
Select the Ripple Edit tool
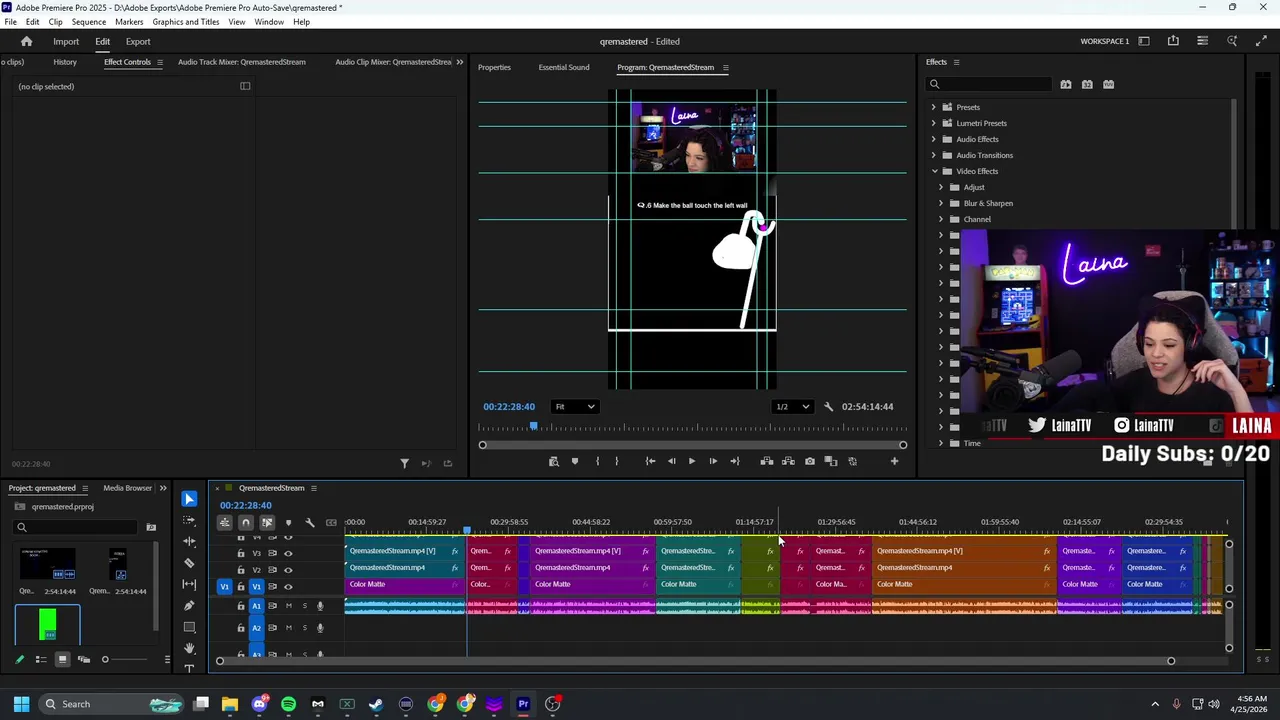(189, 541)
